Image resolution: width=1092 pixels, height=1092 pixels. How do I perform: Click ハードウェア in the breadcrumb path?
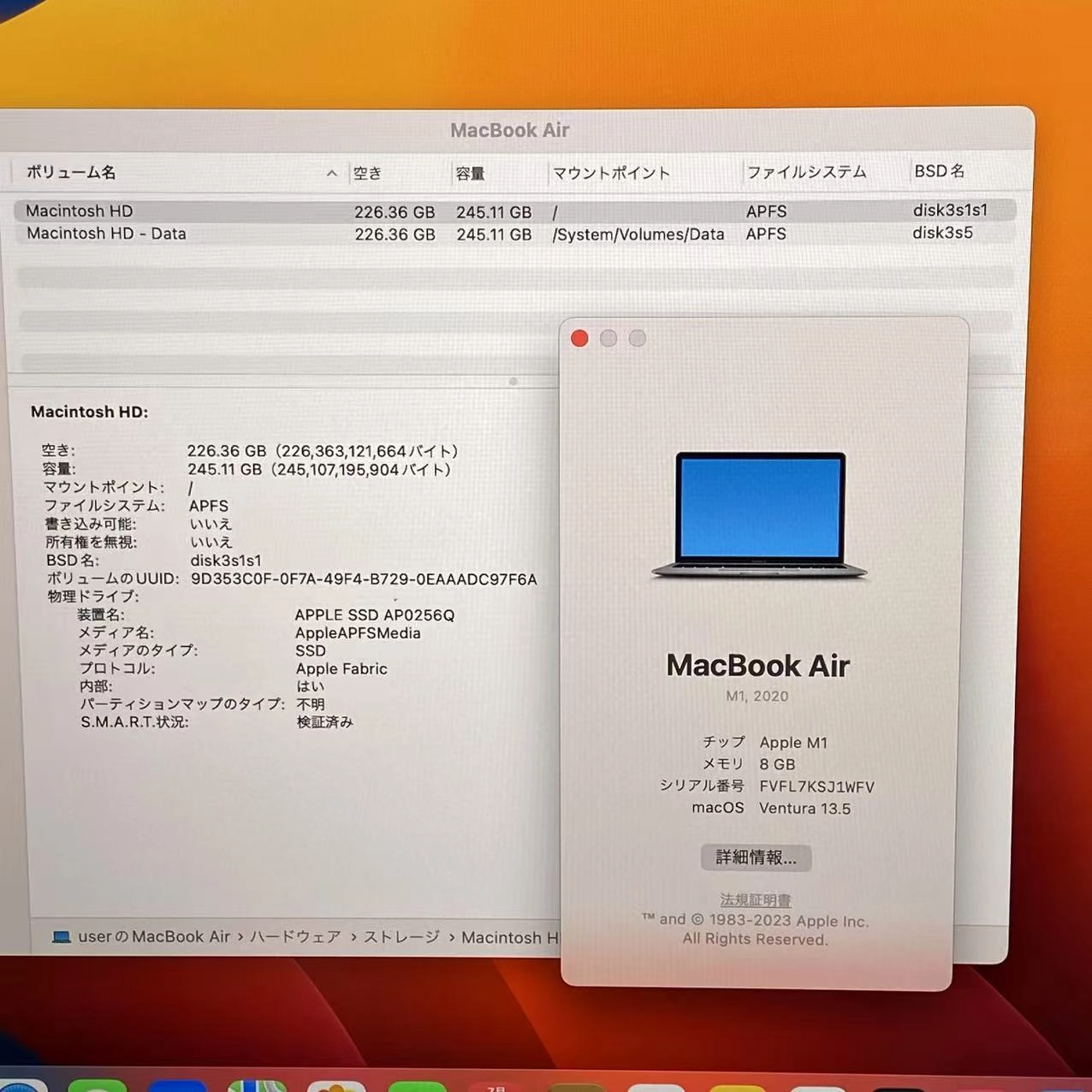(x=295, y=937)
